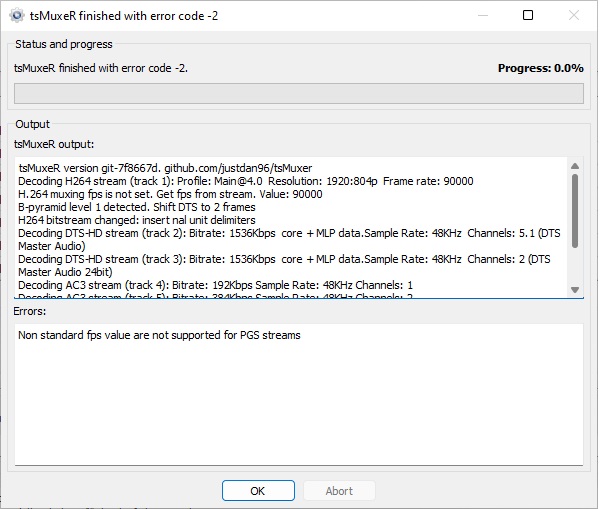The width and height of the screenshot is (614, 509).
Task: Click the greyed-out Abort button
Action: 339,491
